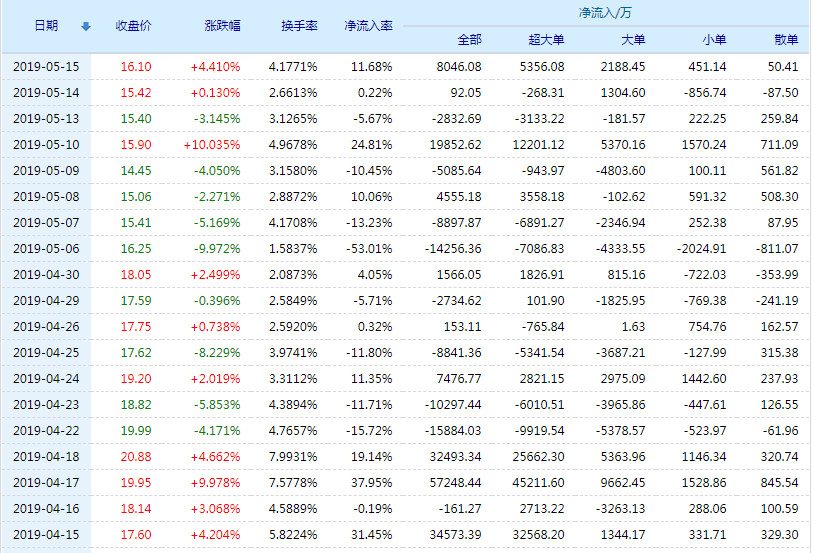
Task: Click the 净流入率 column header
Action: [x=368, y=26]
